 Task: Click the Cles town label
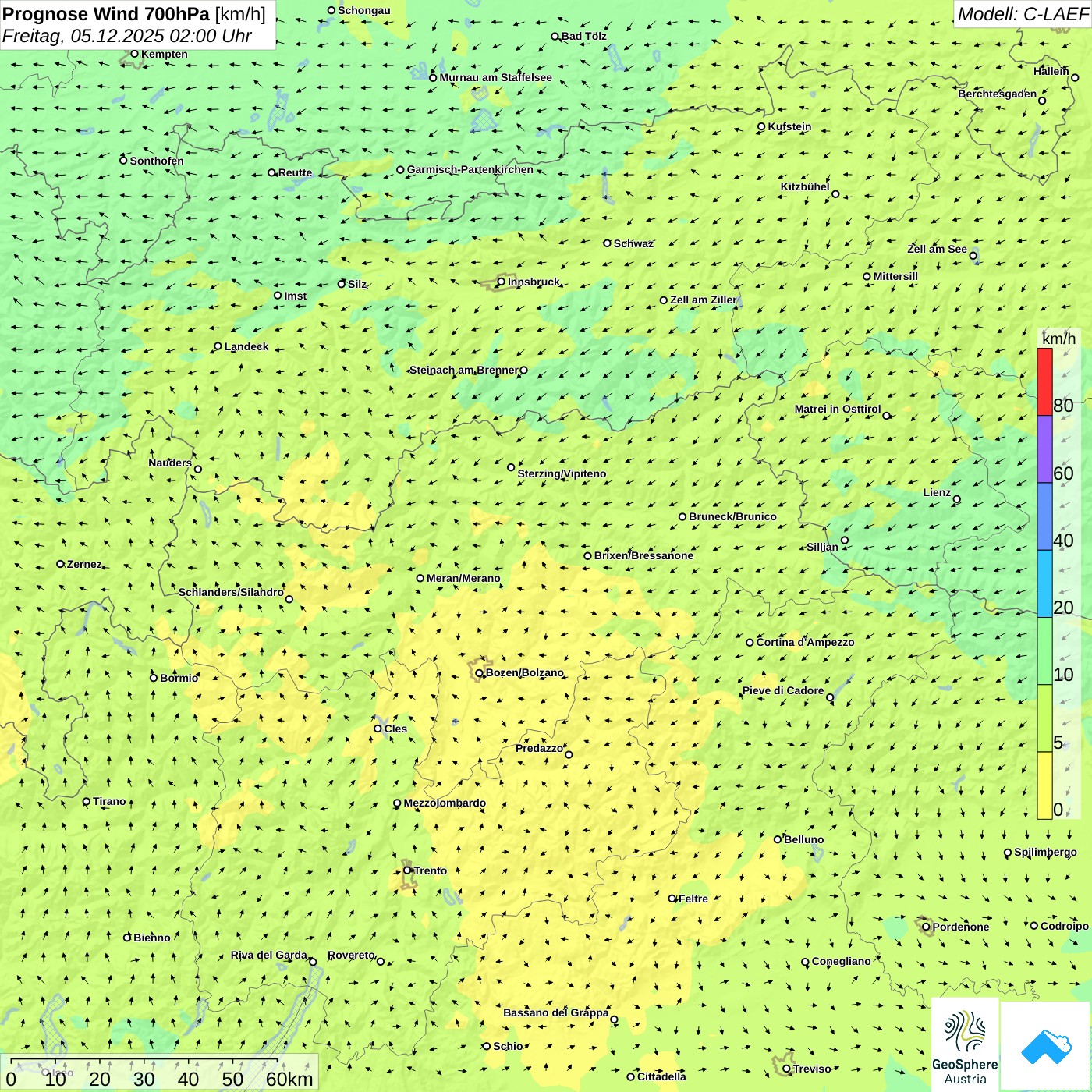click(x=395, y=729)
